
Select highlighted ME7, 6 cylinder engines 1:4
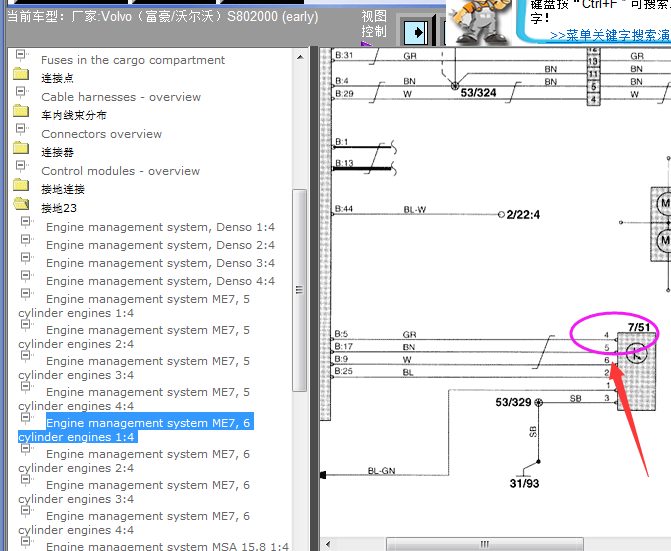[x=136, y=428]
